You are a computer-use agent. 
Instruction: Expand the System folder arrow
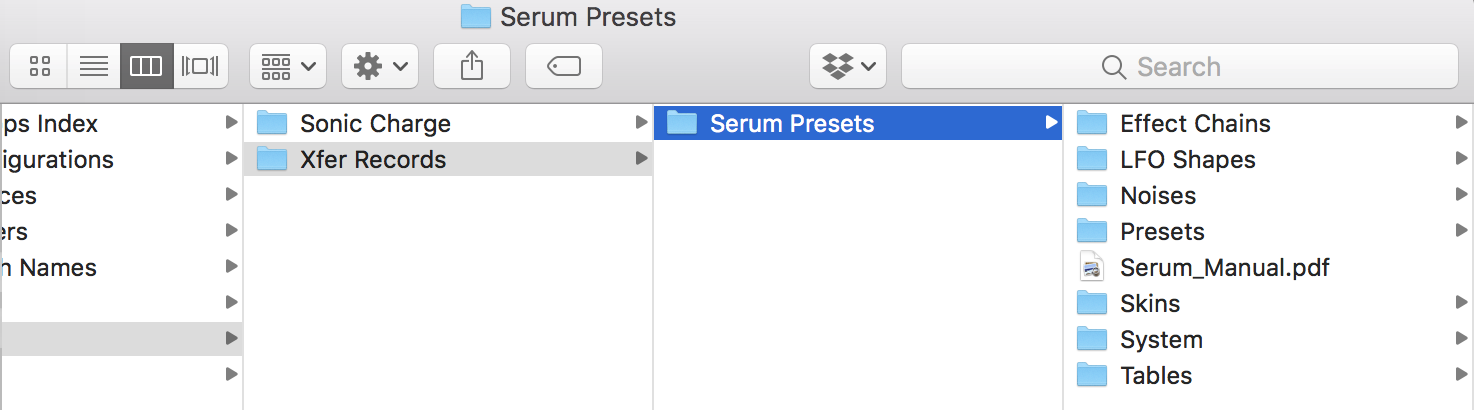[1462, 339]
